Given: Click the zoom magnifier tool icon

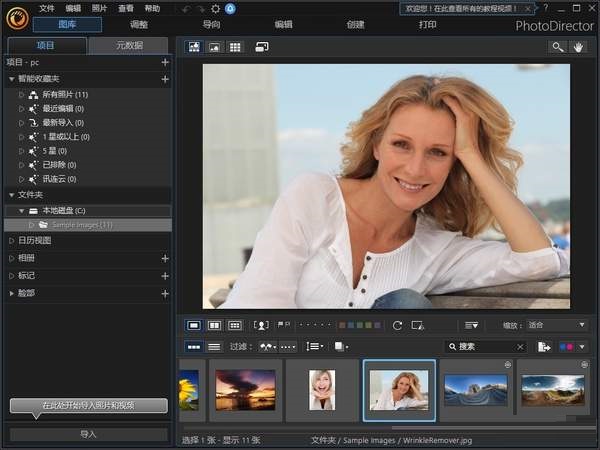Looking at the screenshot, I should point(558,47).
